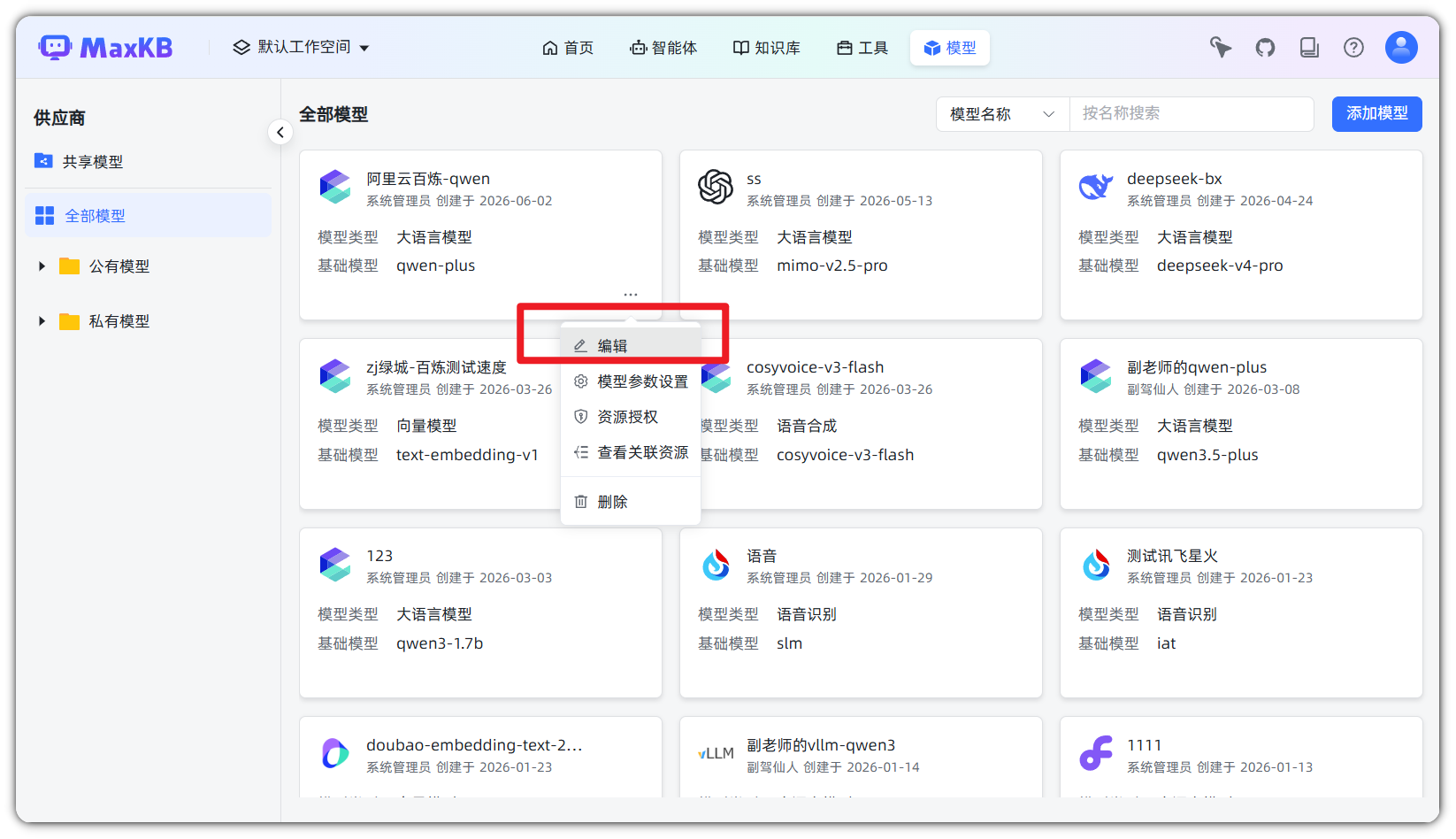Click the flame icon on 语音 card
The width and height of the screenshot is (1456, 839).
(x=716, y=564)
